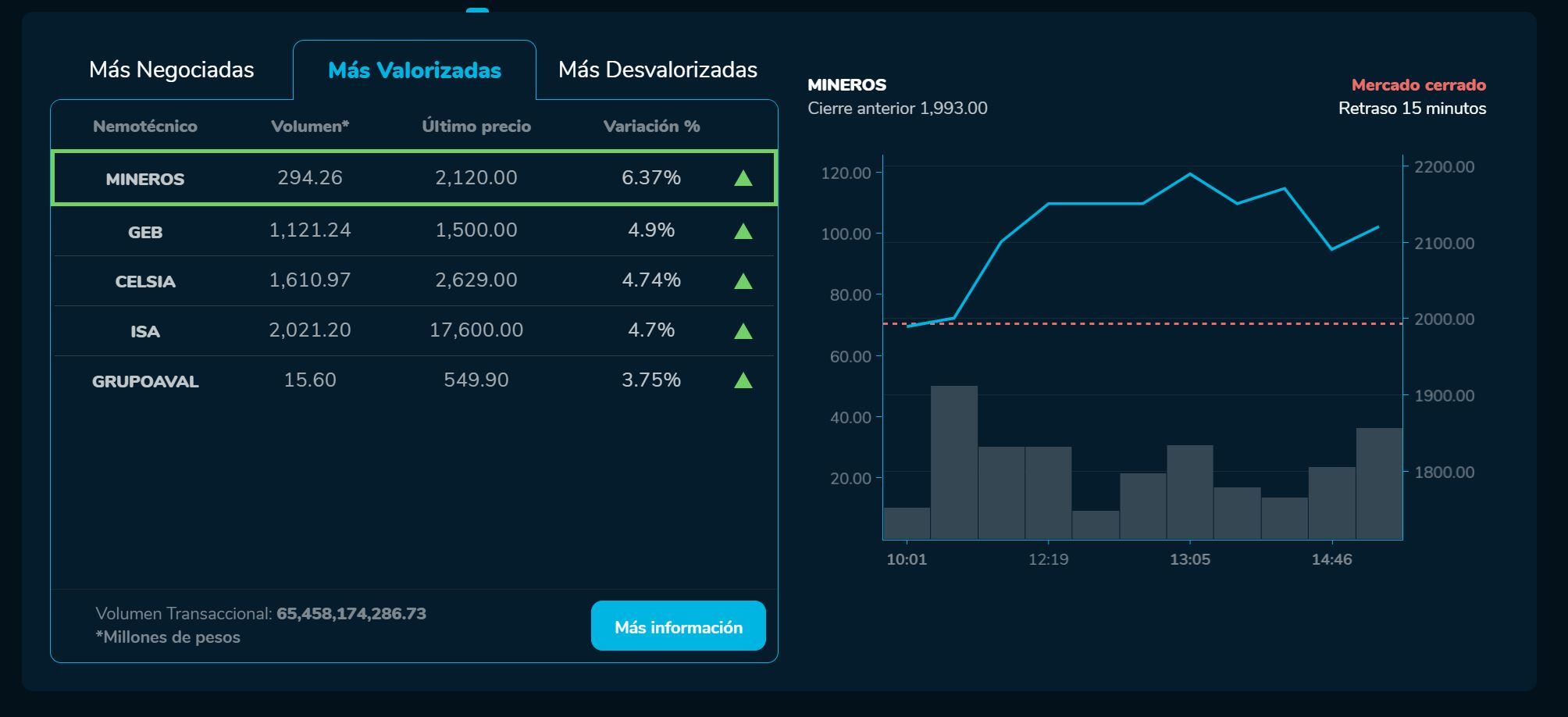This screenshot has width=1568, height=717.
Task: Click the MINEROS title above the chart
Action: [847, 86]
